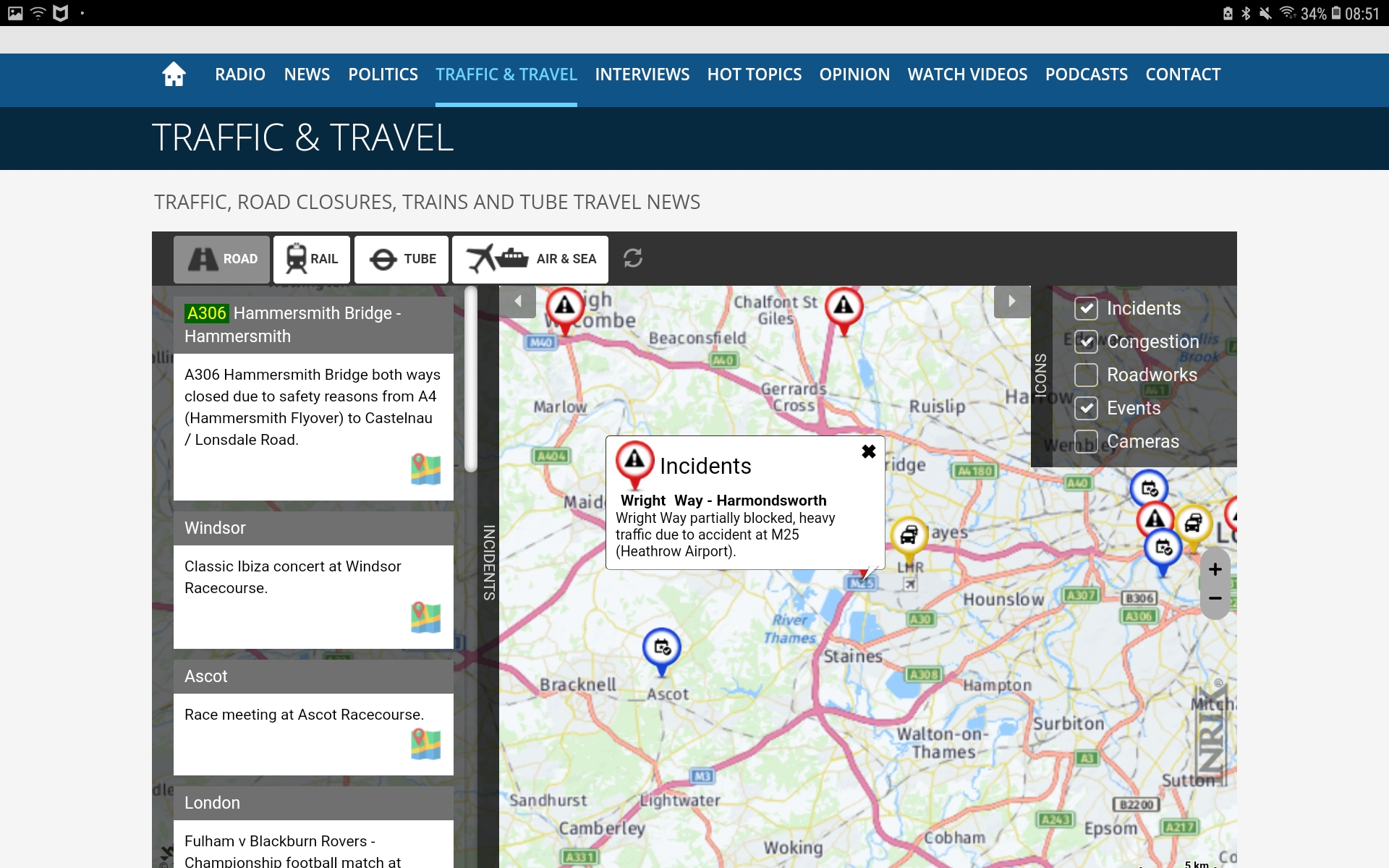Enable the Roadworks filter
The width and height of the screenshot is (1389, 868).
tap(1086, 375)
